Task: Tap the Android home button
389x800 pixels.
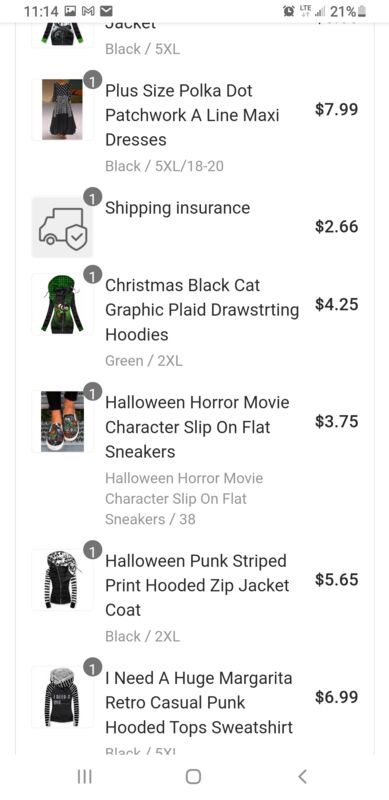Action: (193, 776)
